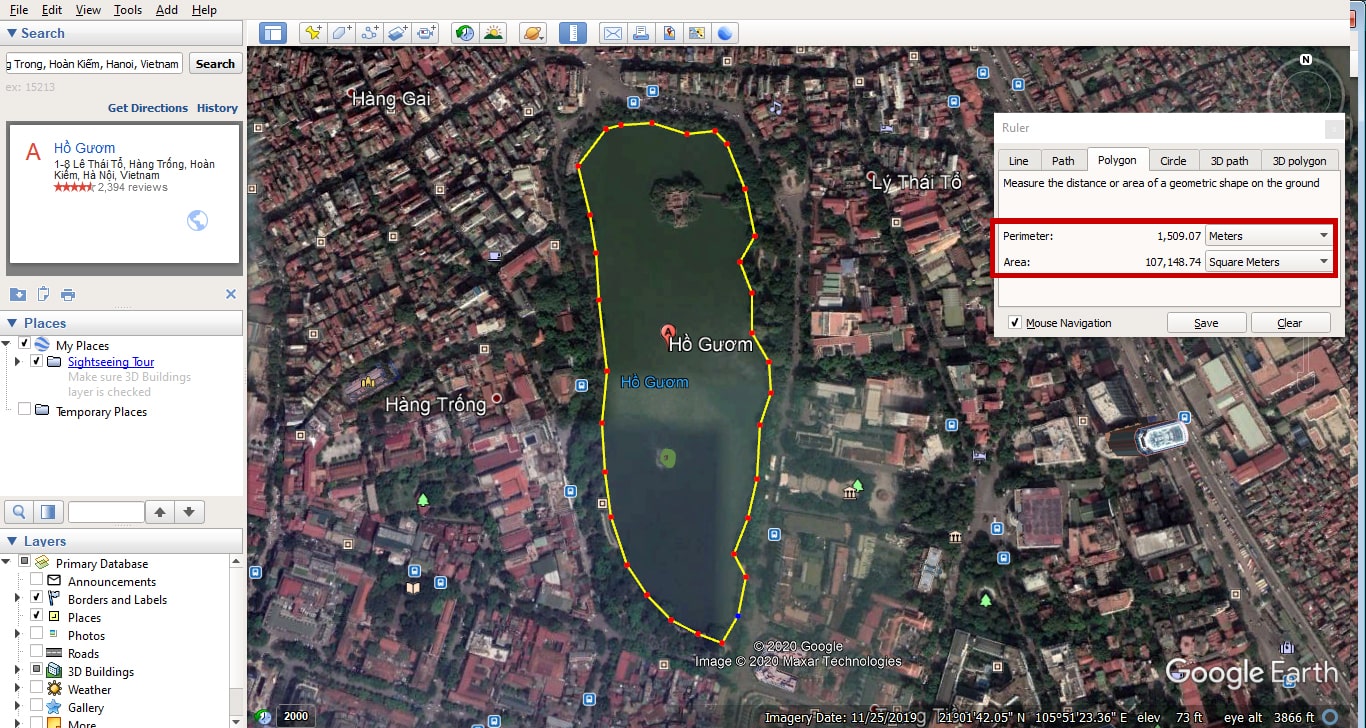Click the blue Earth globe toolbar icon
Viewport: 1366px width, 728px height.
pos(725,33)
